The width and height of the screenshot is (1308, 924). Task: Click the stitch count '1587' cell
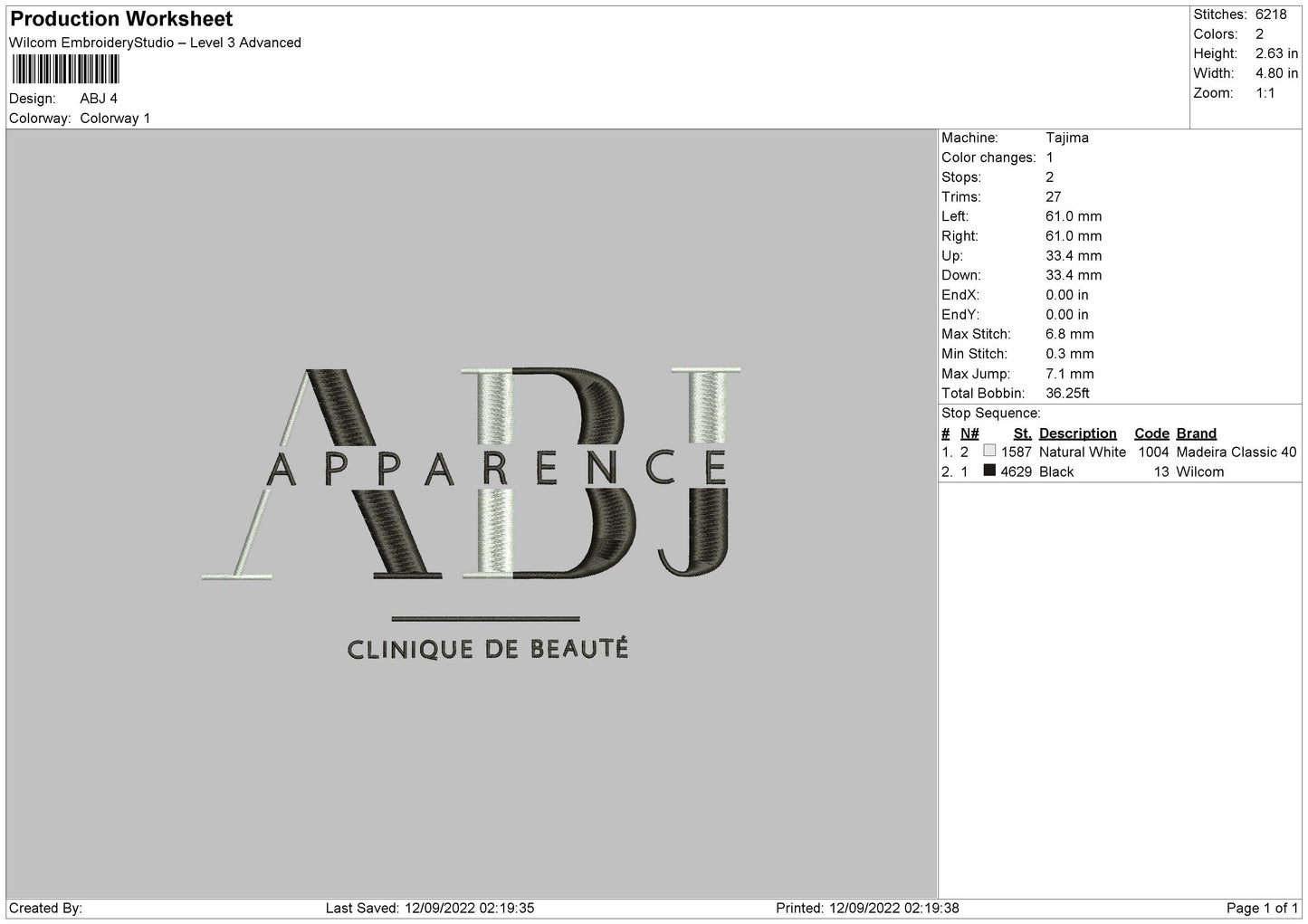click(1017, 452)
